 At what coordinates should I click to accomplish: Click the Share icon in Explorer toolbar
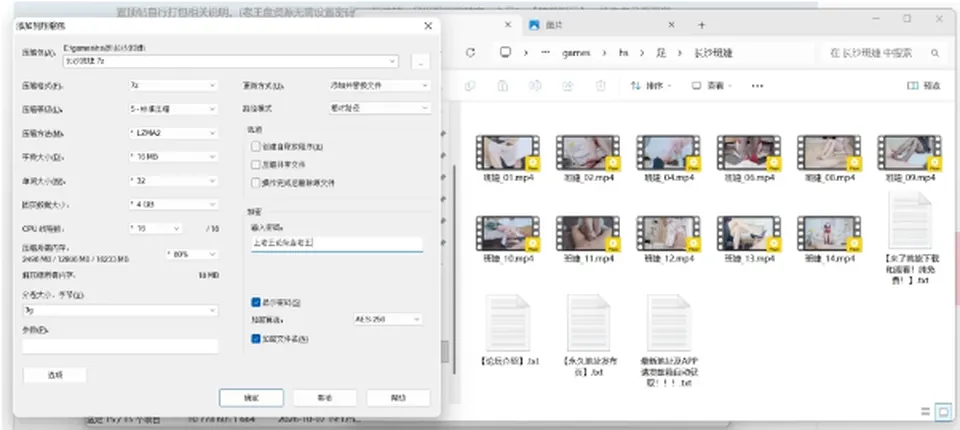click(568, 86)
